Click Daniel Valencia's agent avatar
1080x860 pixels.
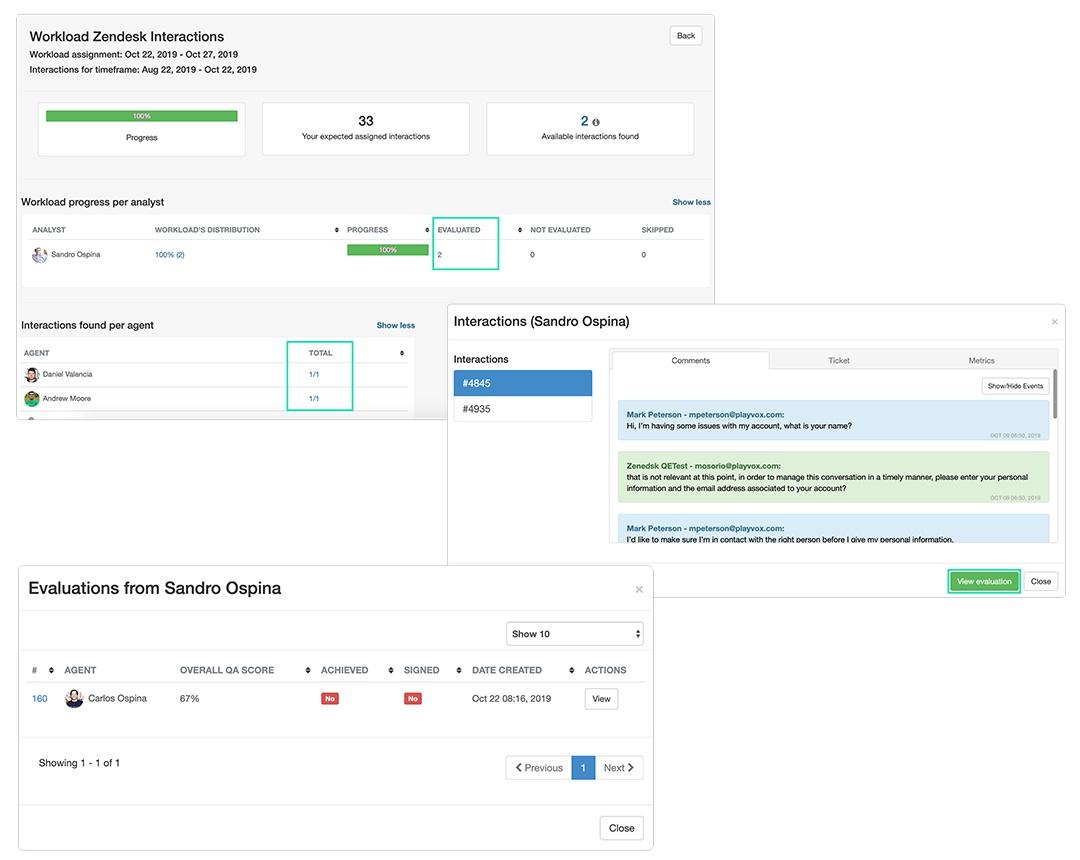pyautogui.click(x=32, y=375)
